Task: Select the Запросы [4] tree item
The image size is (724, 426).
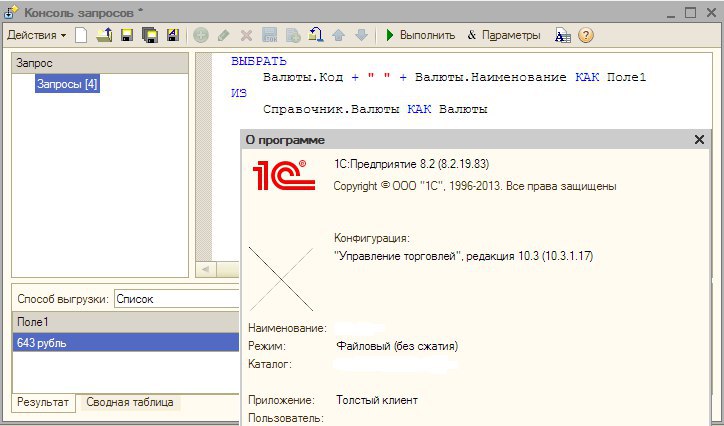Action: tap(67, 84)
